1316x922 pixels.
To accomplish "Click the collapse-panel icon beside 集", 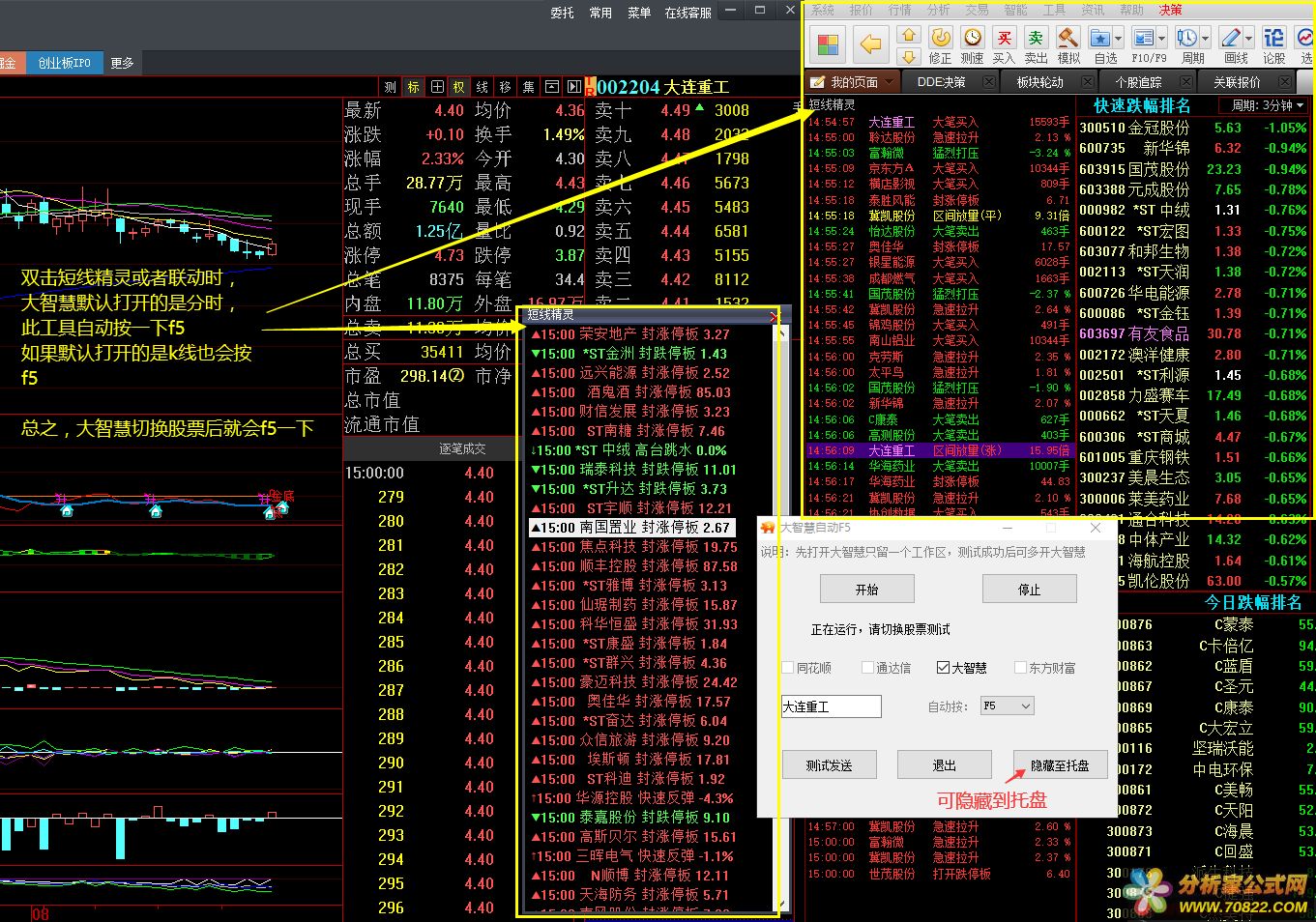I will (551, 87).
